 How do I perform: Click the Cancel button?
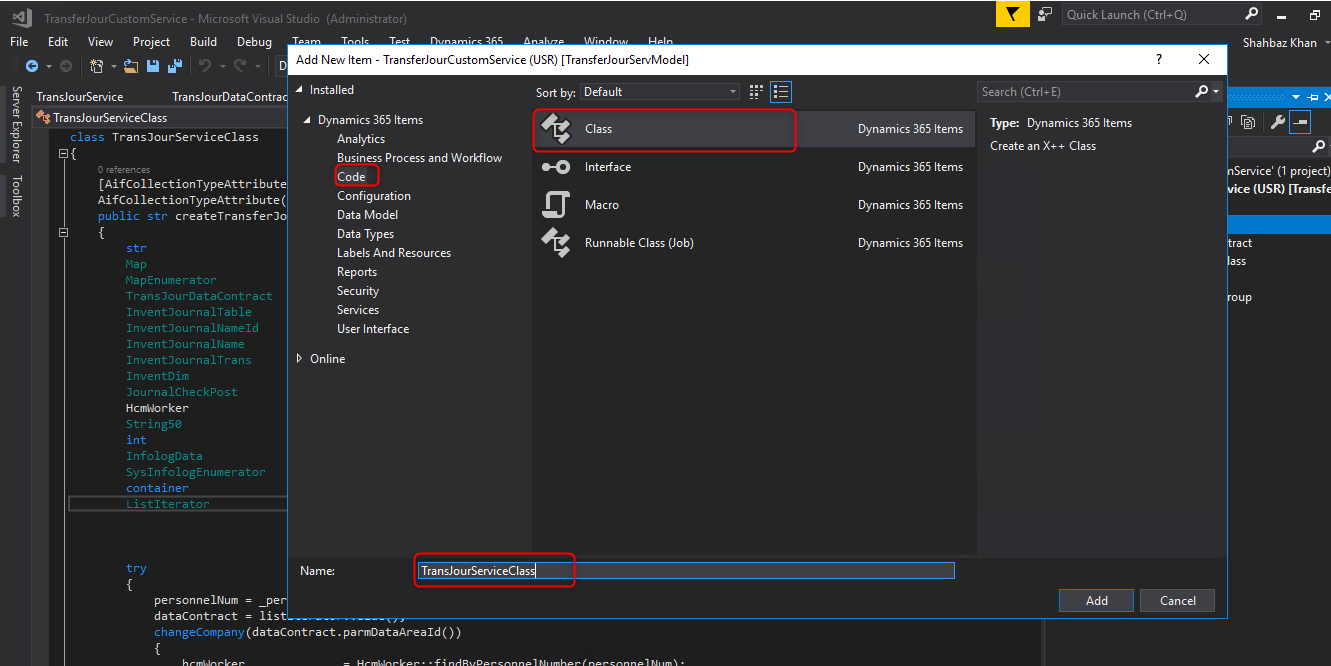[1177, 600]
